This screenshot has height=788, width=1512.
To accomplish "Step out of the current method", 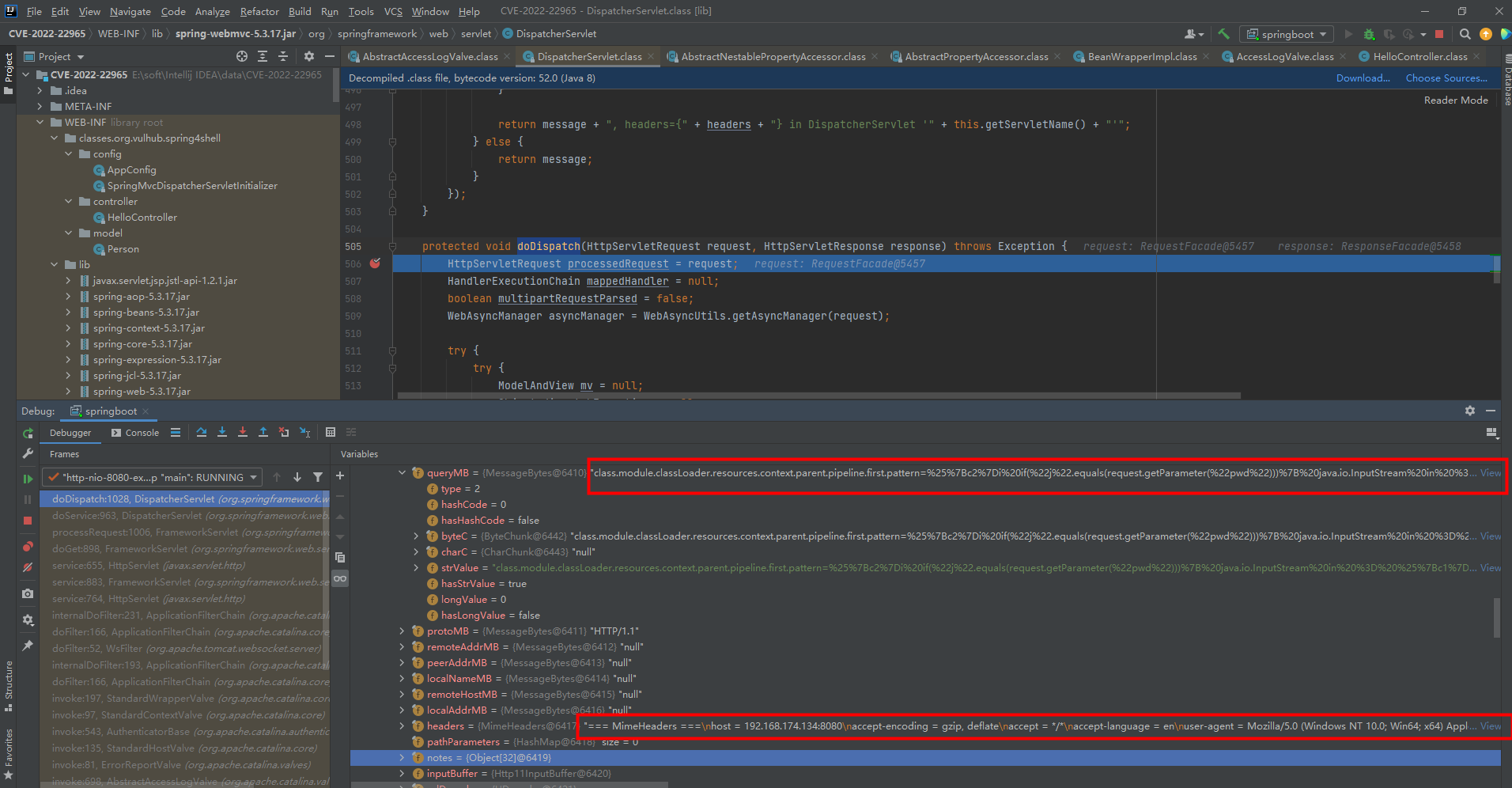I will pyautogui.click(x=263, y=432).
